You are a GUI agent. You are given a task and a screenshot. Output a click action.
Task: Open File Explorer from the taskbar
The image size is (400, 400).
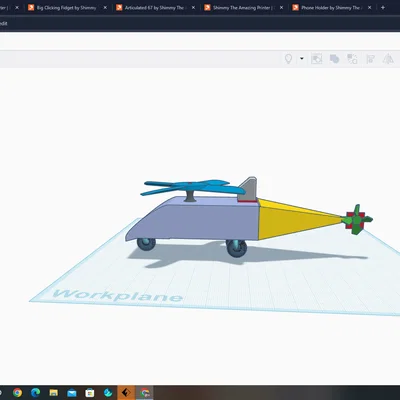(54, 393)
